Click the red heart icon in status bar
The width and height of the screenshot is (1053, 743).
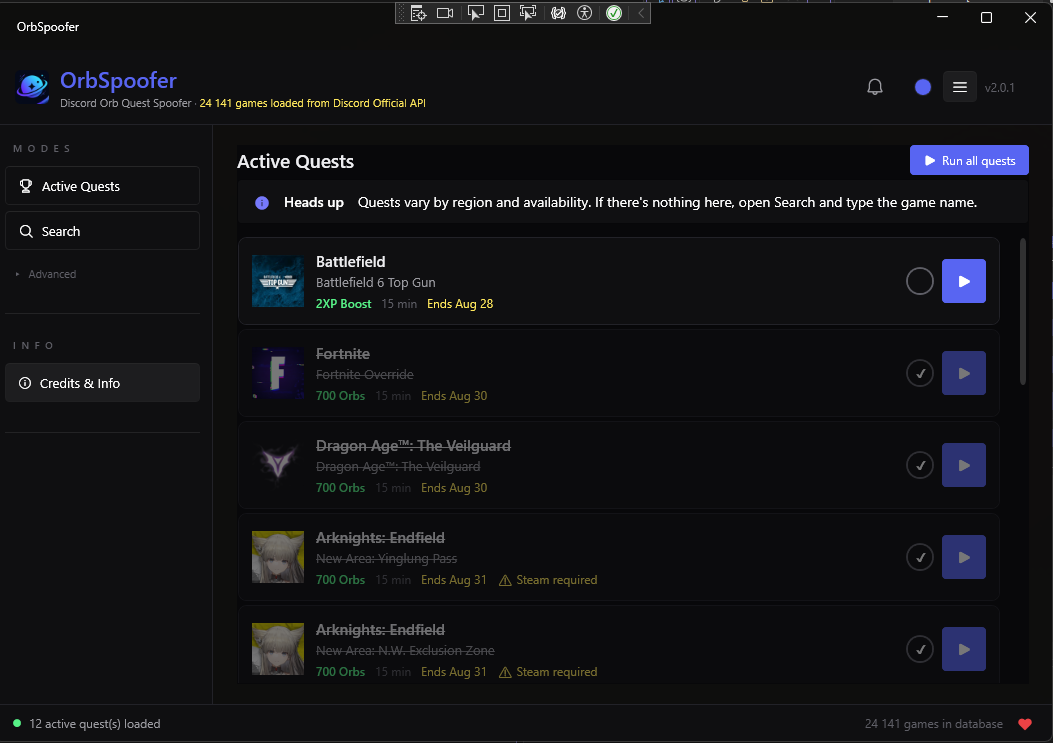1025,724
